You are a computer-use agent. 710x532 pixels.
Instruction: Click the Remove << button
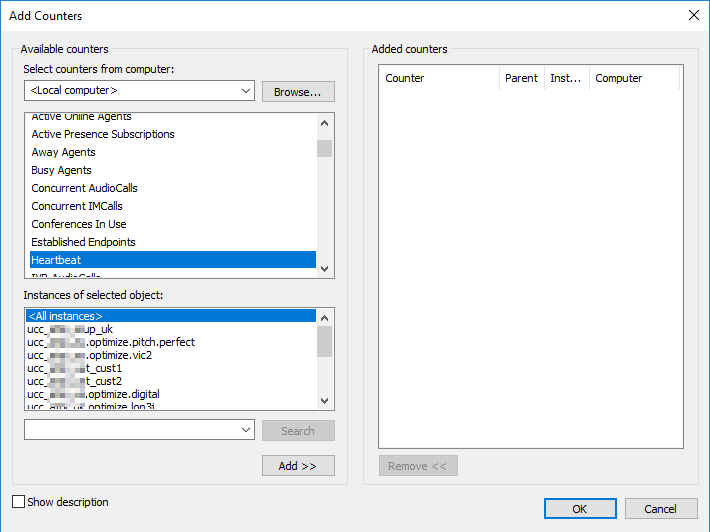pyautogui.click(x=418, y=466)
